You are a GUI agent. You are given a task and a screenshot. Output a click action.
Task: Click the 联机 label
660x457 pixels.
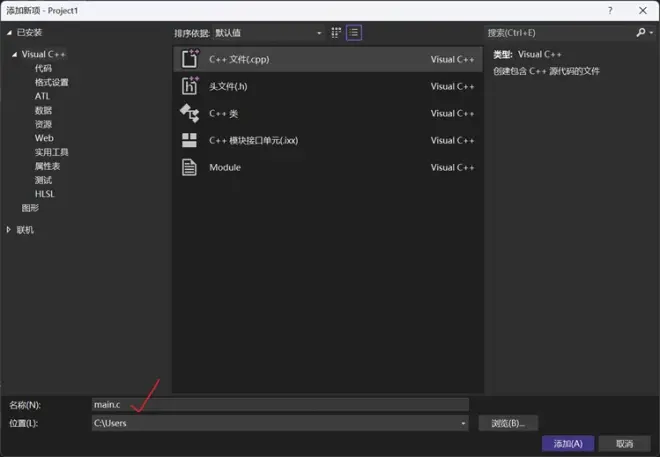[25, 230]
